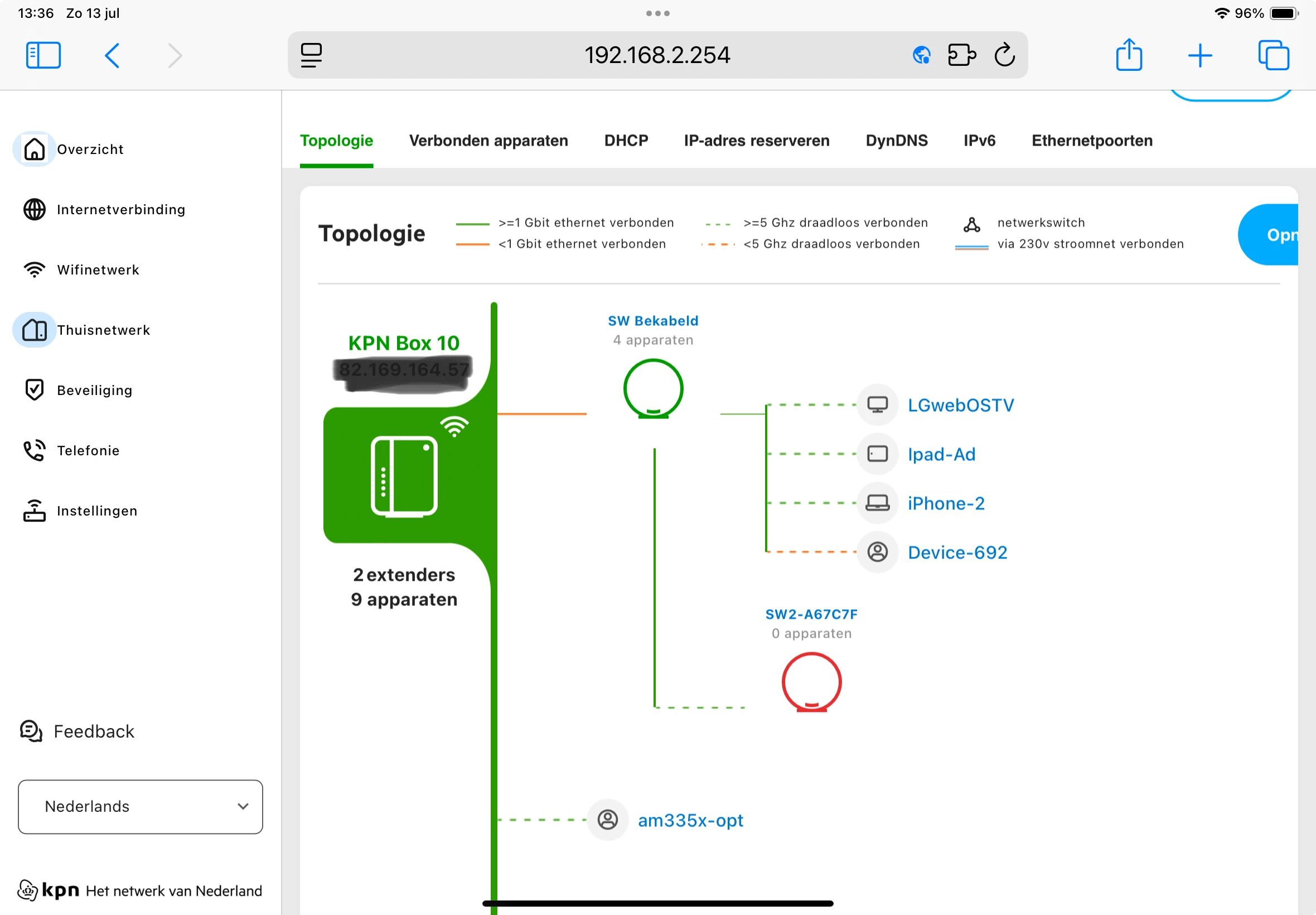
Task: Click the extensions puzzle icon in address bar
Action: 961,56
